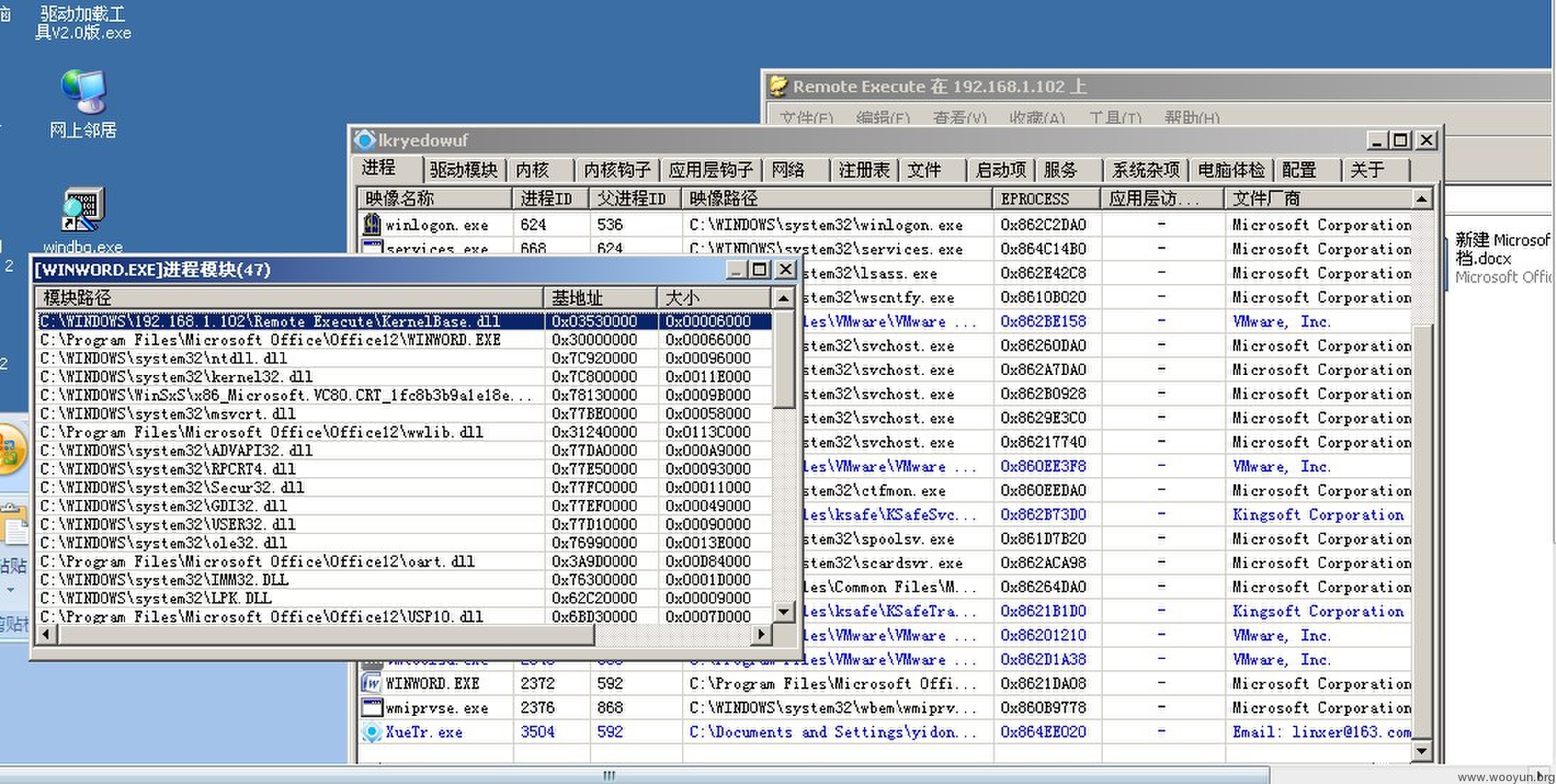Click the Remote Execute window title icon

click(779, 86)
